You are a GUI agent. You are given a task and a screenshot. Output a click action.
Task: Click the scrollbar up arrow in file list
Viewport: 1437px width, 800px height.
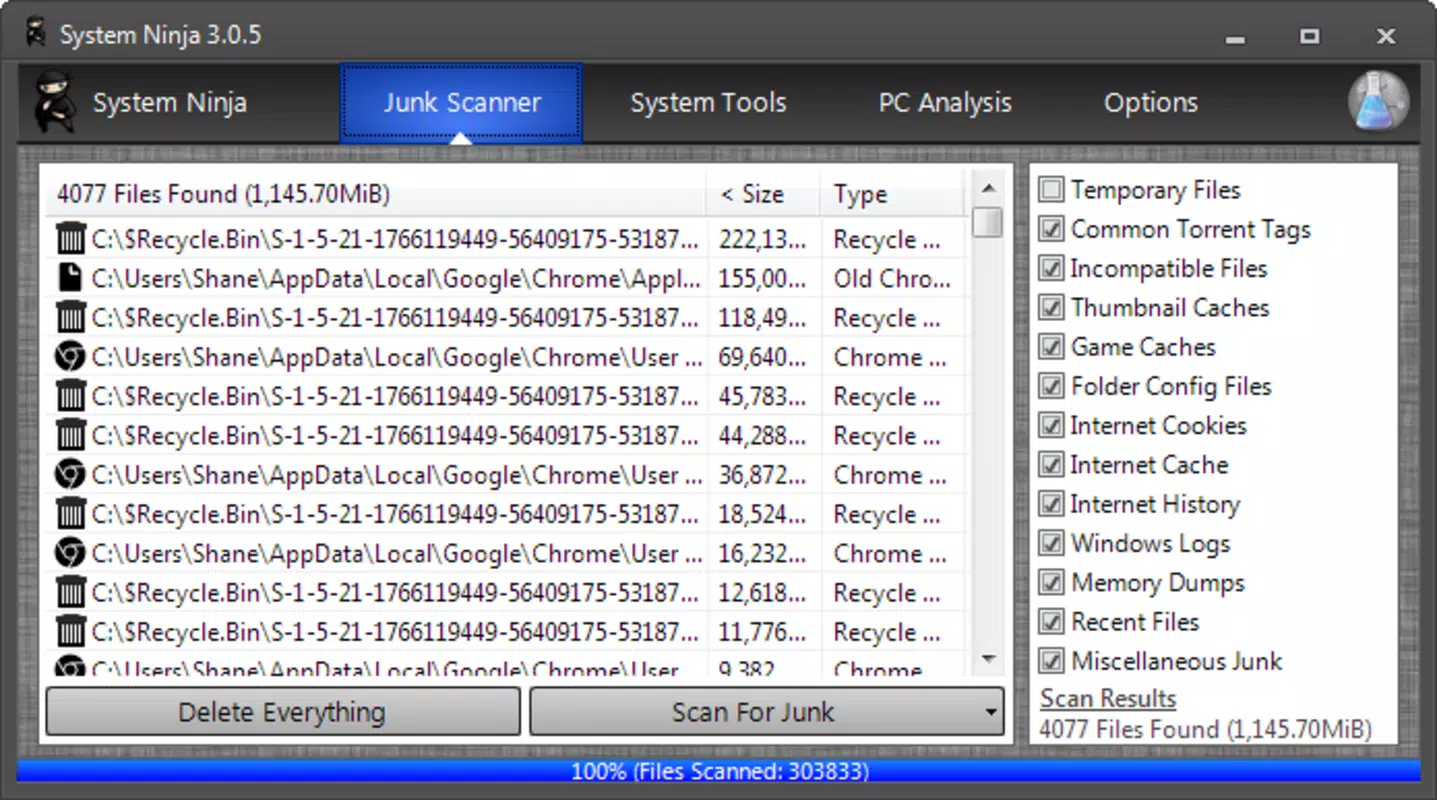988,188
